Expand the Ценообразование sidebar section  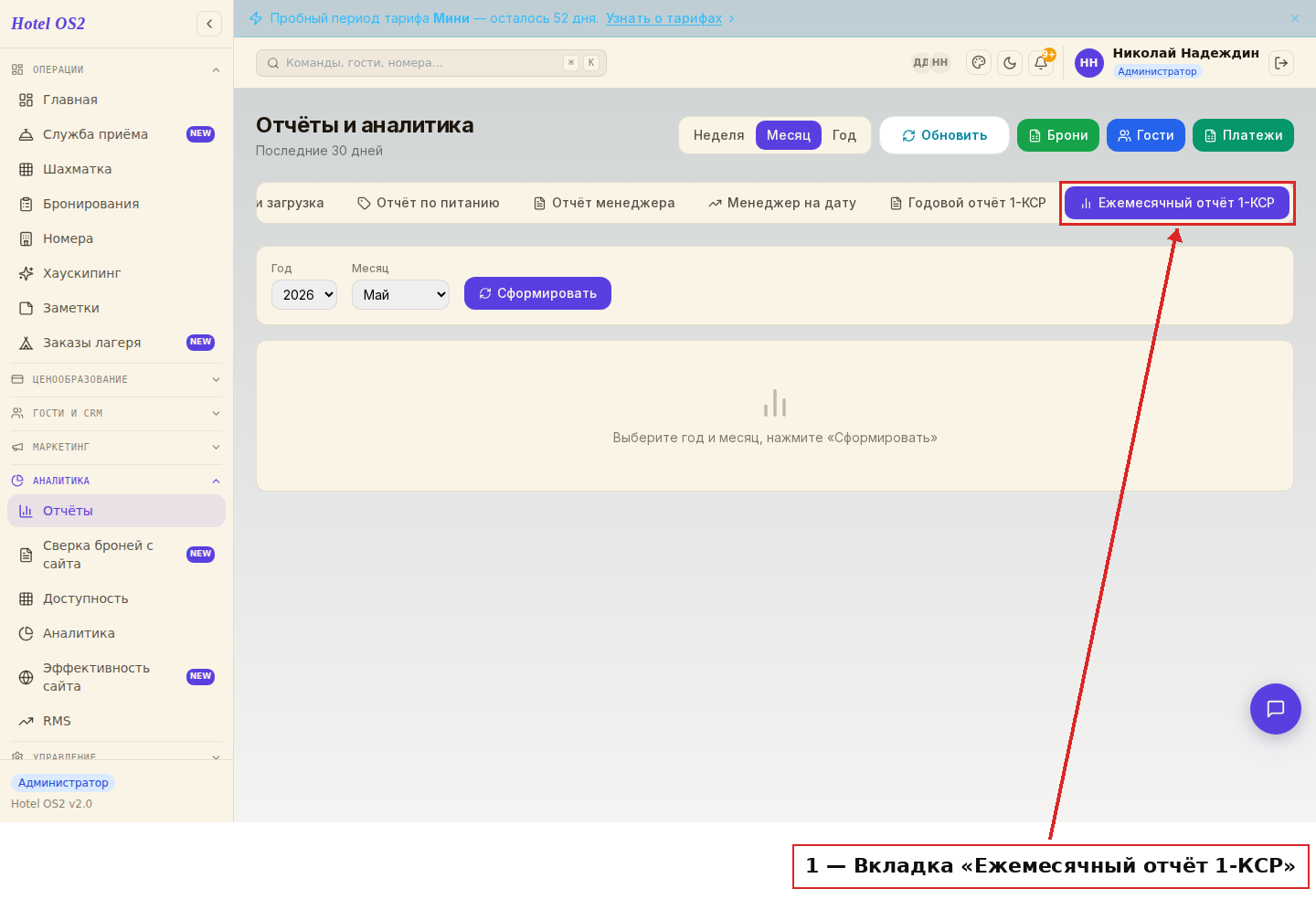point(116,379)
